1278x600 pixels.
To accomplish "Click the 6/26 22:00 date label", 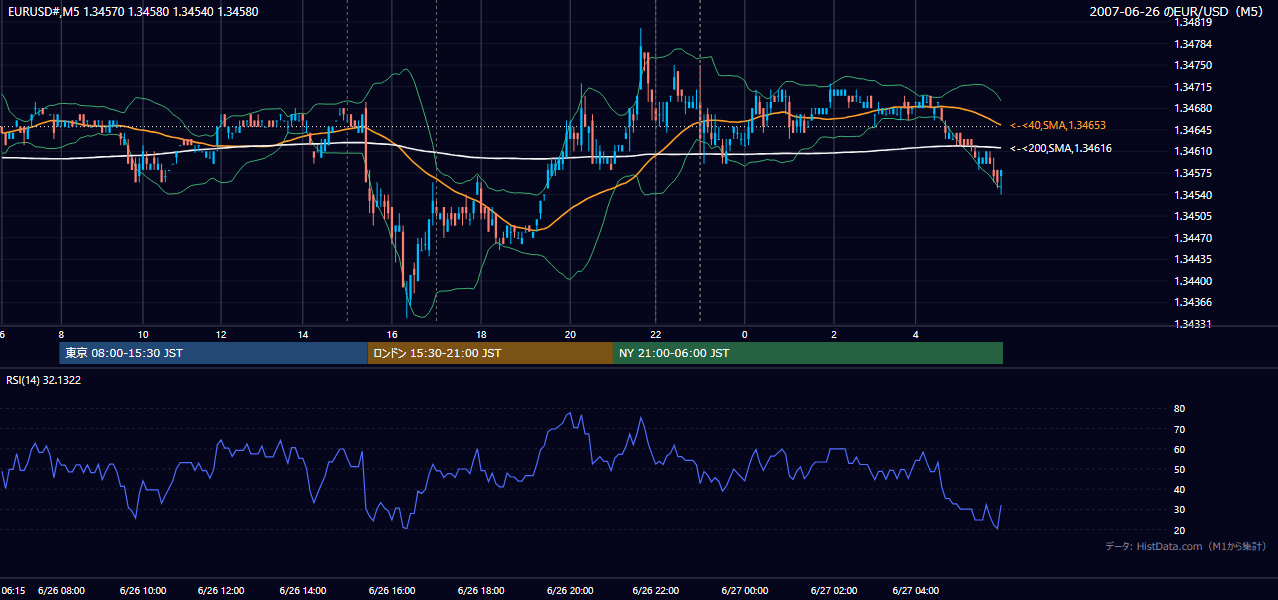I will [657, 590].
